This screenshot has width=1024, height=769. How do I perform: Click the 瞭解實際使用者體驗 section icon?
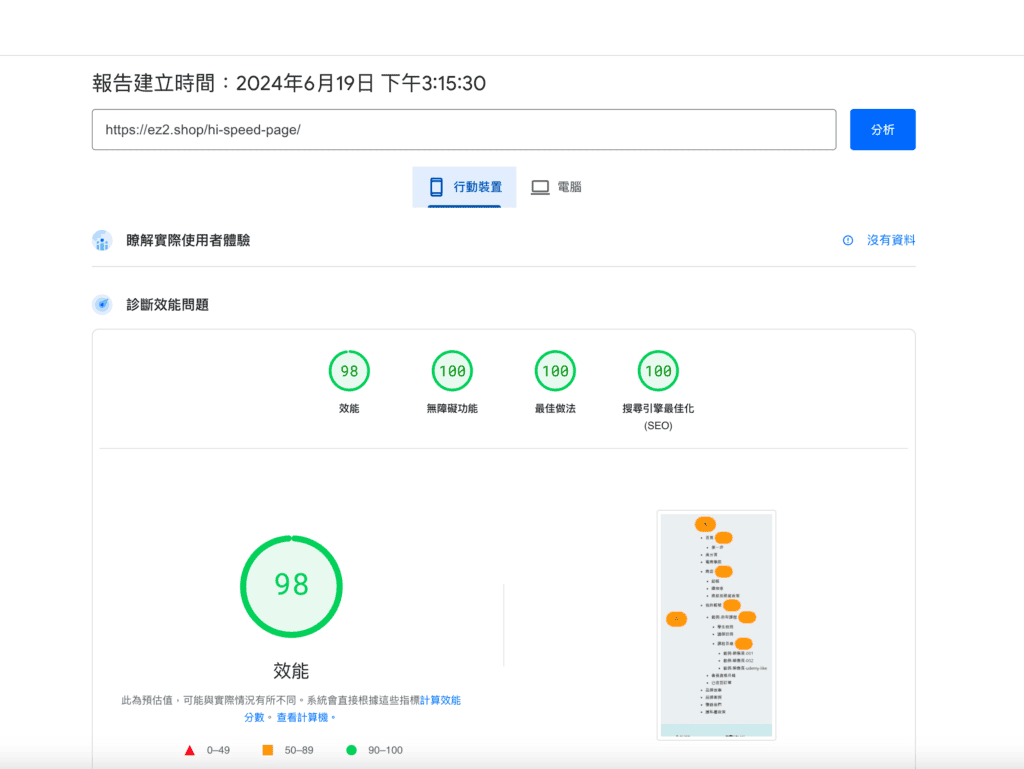(101, 240)
